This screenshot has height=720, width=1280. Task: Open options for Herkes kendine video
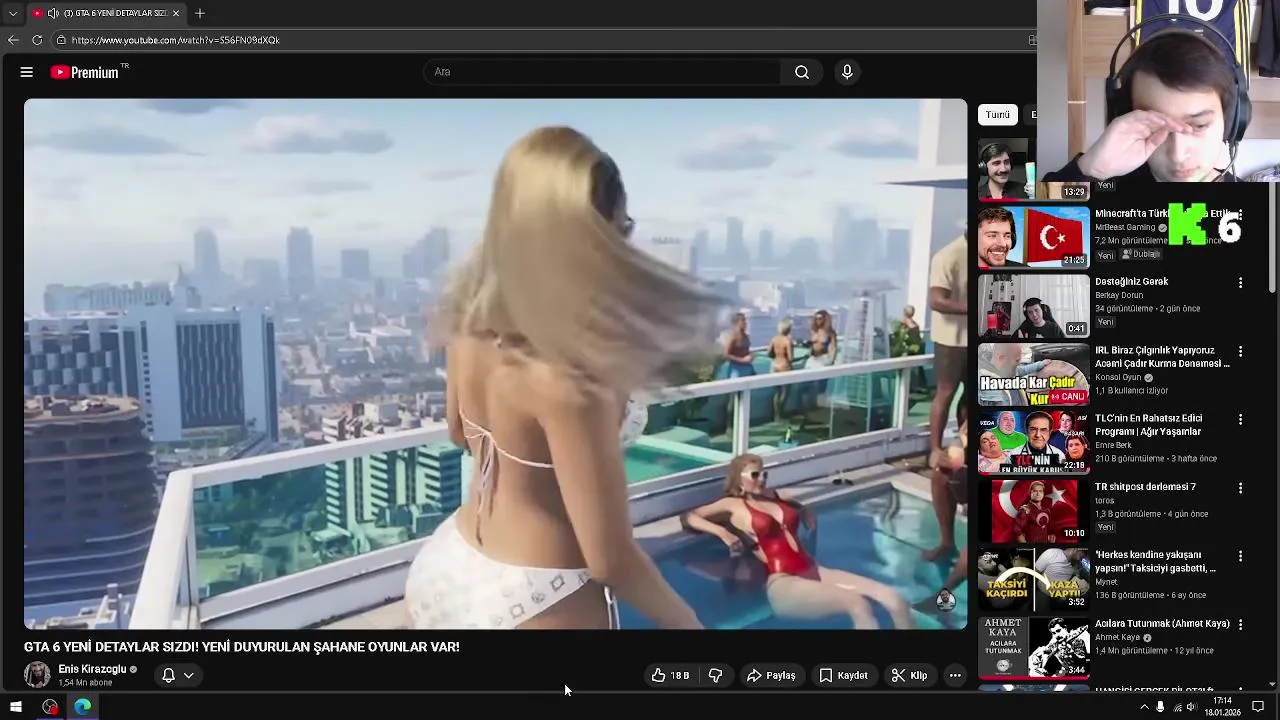click(1240, 556)
